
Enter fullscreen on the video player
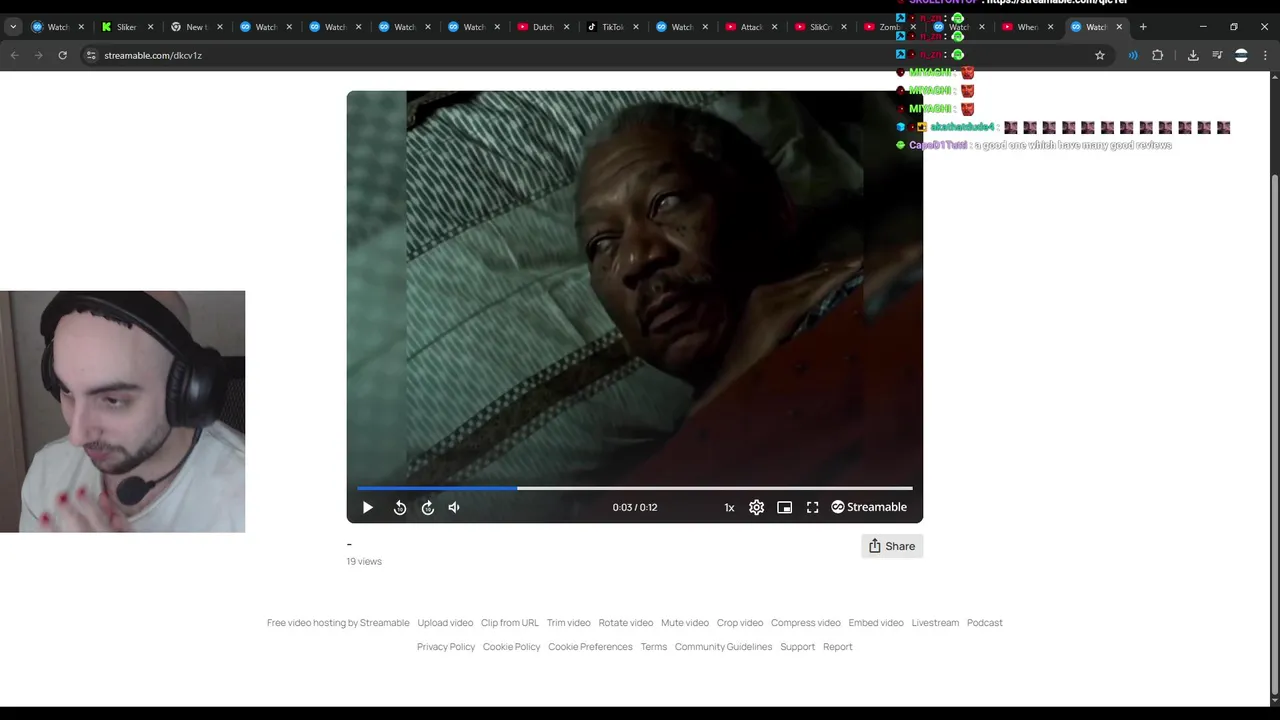coord(813,507)
